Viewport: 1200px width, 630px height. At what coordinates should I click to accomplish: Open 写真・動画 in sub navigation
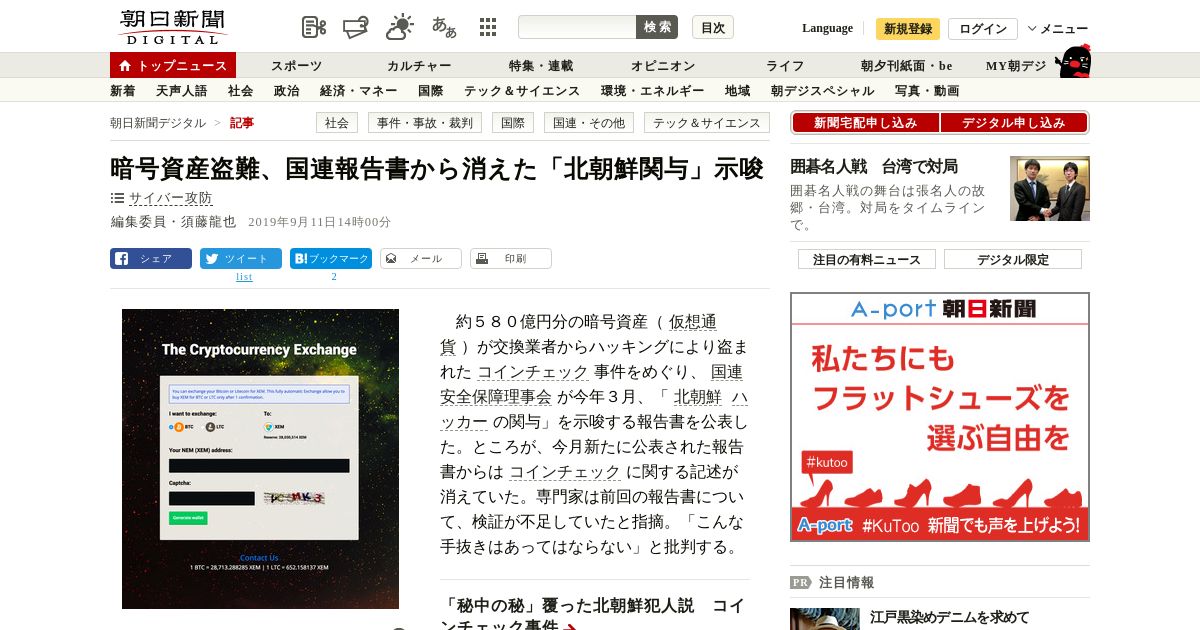(927, 90)
